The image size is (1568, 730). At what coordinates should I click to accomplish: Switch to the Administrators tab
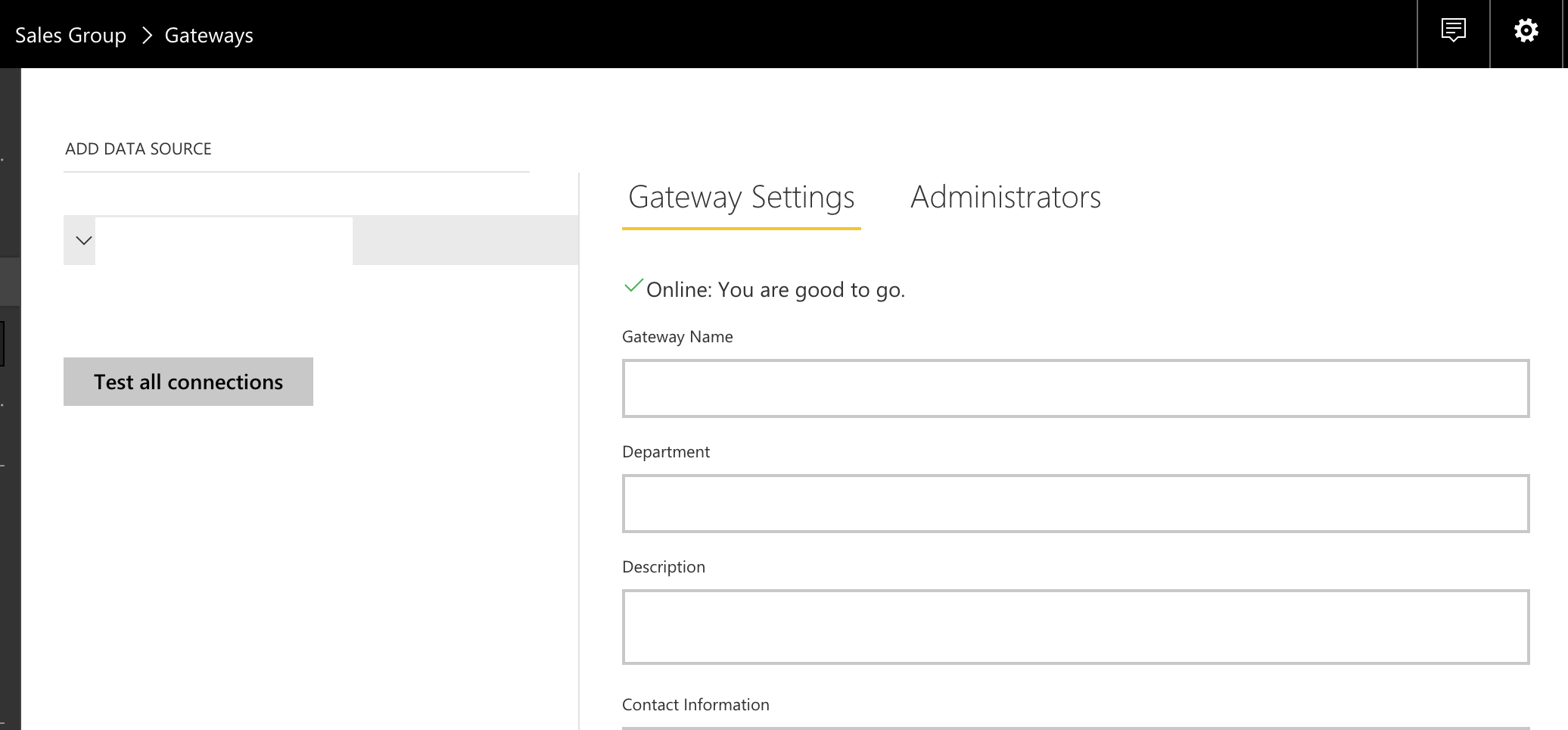(1006, 197)
